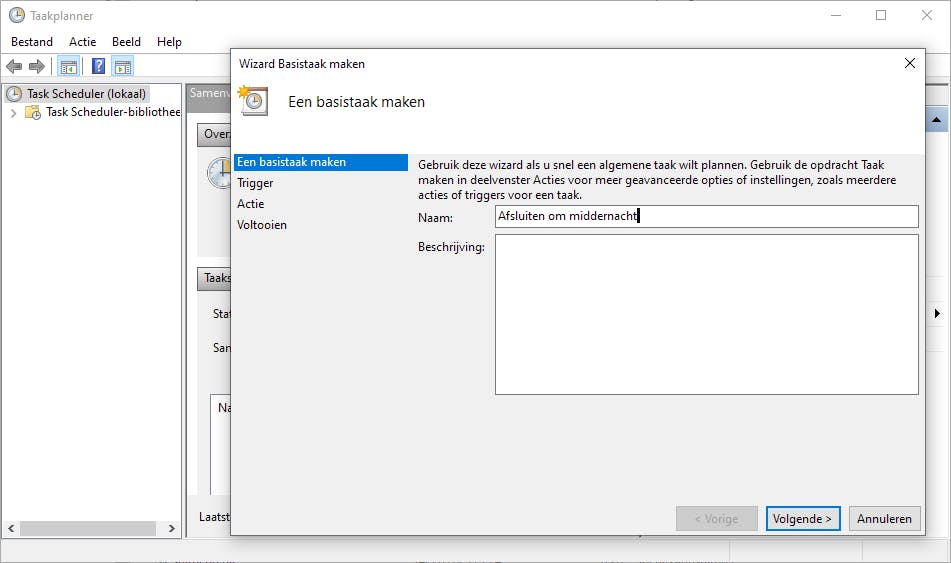Click into the Beschrijving text area
The image size is (951, 563).
click(707, 314)
